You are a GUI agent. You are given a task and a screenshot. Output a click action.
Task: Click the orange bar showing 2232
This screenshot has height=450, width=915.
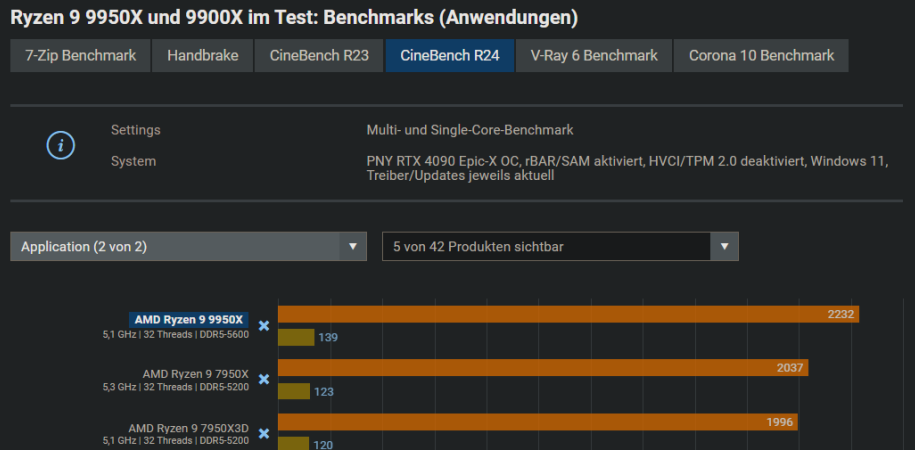(568, 314)
